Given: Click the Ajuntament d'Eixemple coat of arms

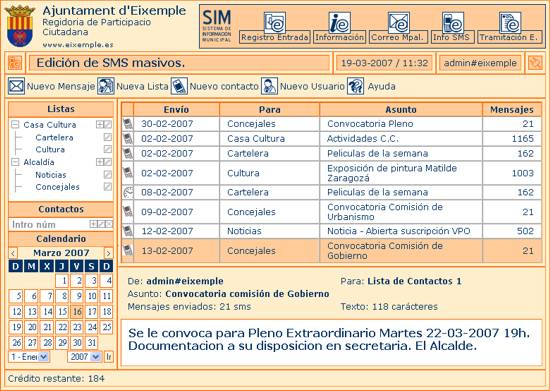Looking at the screenshot, I should (x=20, y=26).
